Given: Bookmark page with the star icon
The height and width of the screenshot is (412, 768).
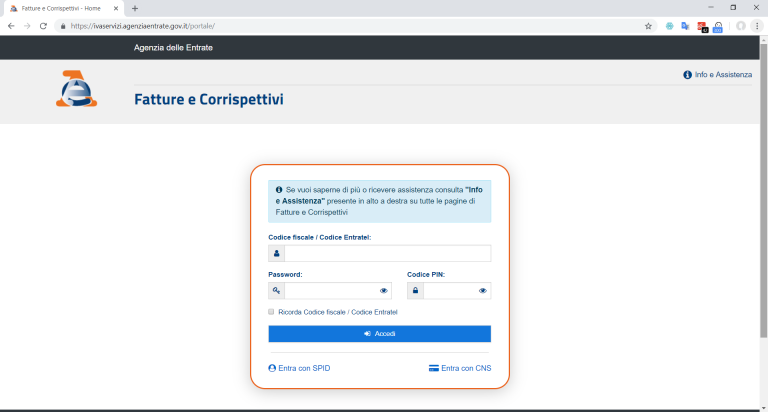Looking at the screenshot, I should tap(648, 26).
